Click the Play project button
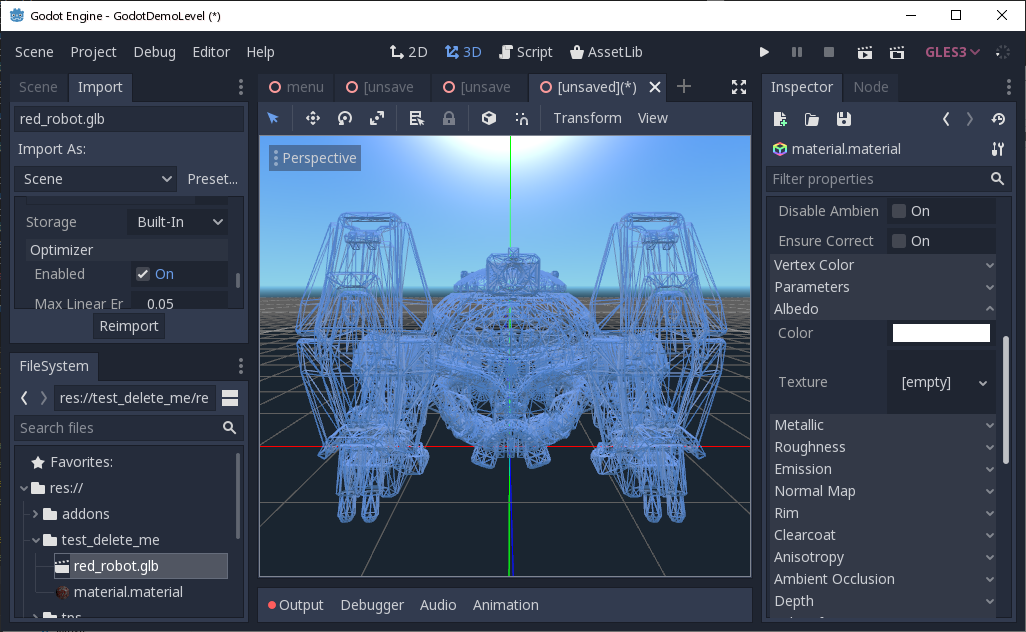The width and height of the screenshot is (1026, 632). pyautogui.click(x=764, y=52)
